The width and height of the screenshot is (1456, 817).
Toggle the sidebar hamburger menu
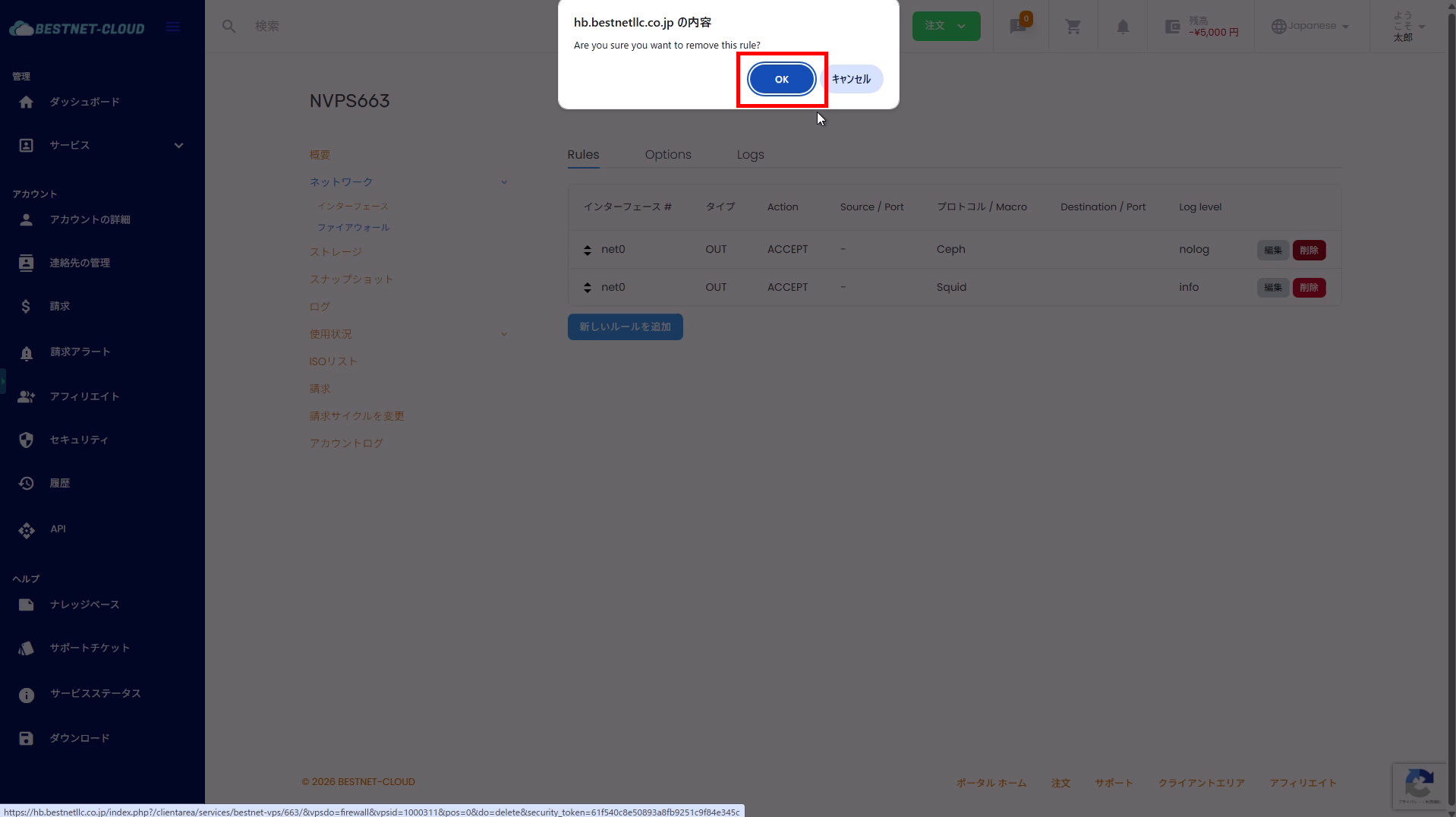(173, 27)
